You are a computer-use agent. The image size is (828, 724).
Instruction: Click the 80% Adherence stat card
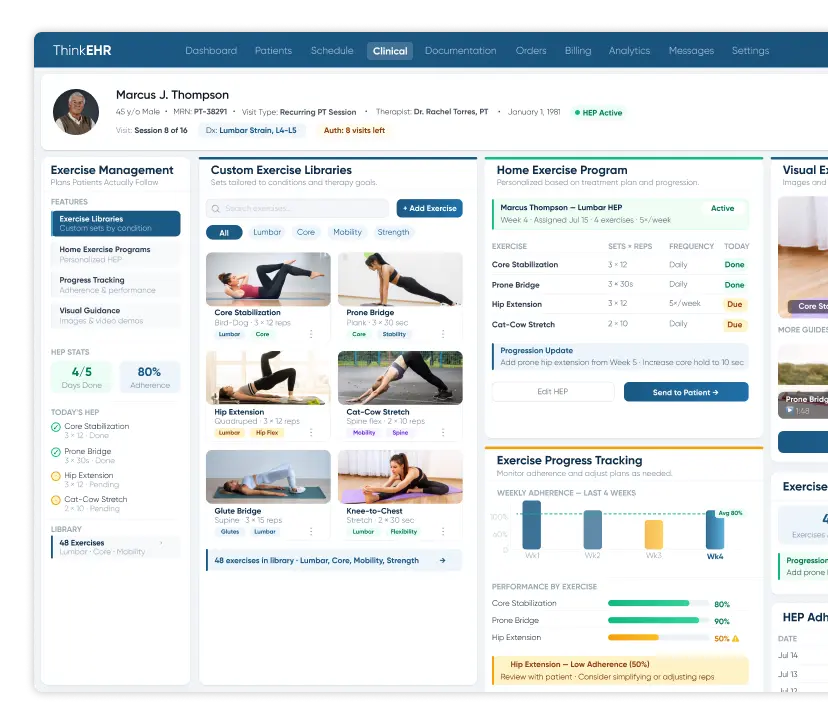149,377
